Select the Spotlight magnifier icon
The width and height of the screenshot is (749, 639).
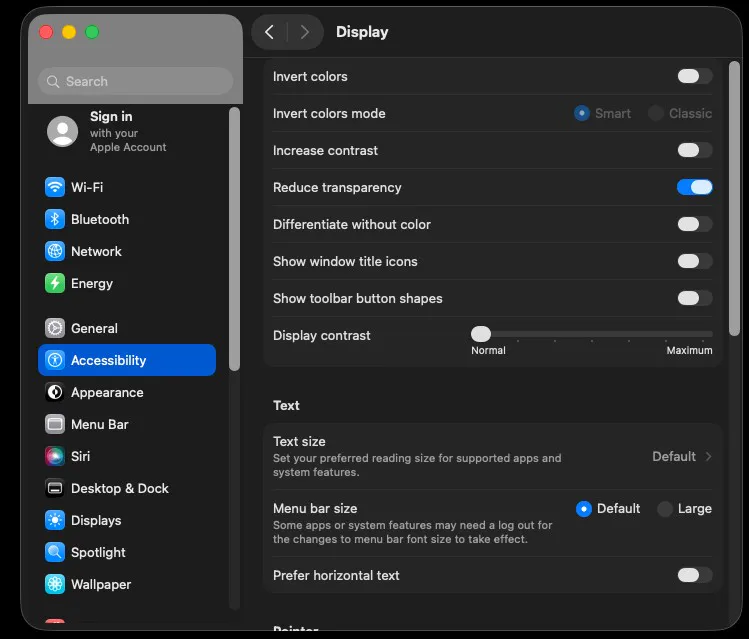click(x=55, y=552)
